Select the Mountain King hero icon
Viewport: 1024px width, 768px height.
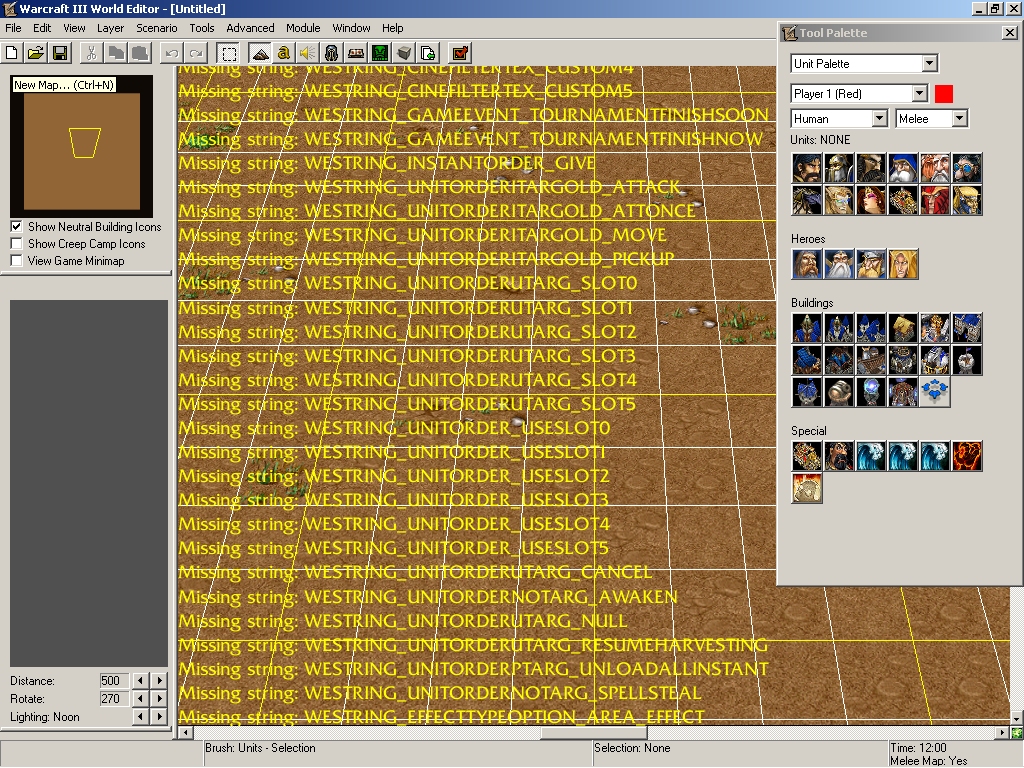(871, 264)
